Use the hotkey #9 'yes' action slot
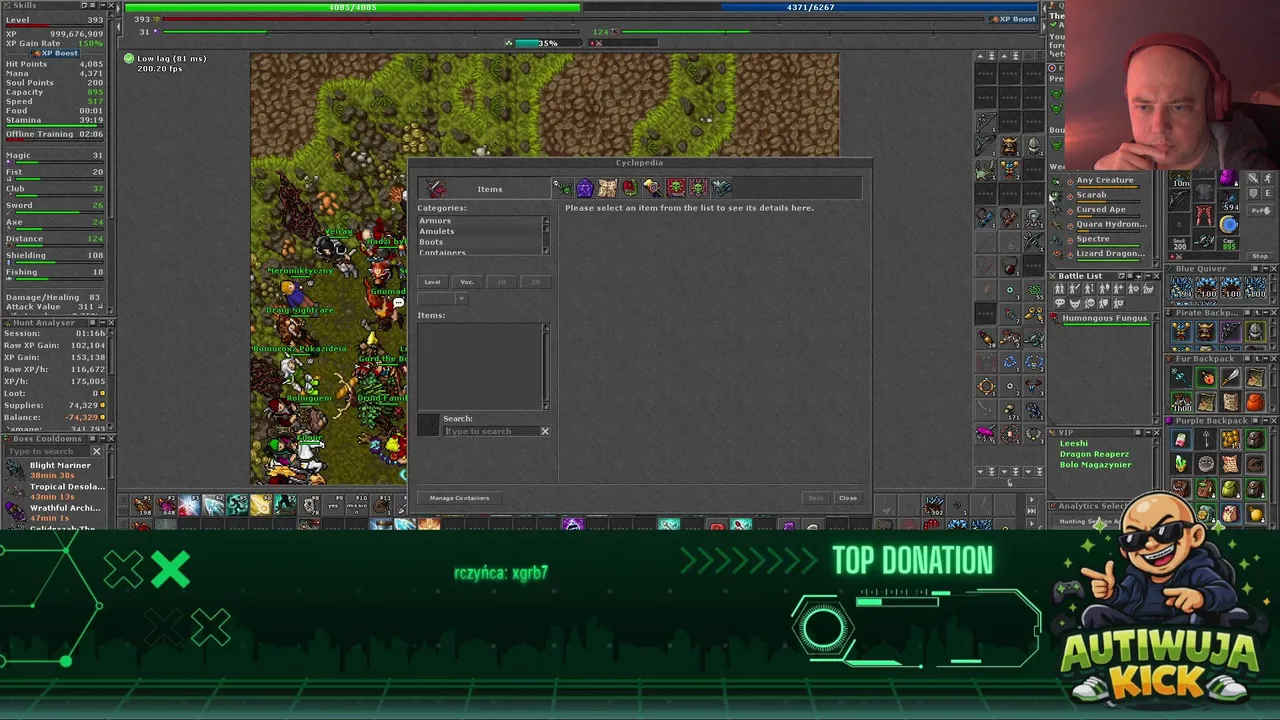This screenshot has width=1280, height=720. tap(333, 505)
